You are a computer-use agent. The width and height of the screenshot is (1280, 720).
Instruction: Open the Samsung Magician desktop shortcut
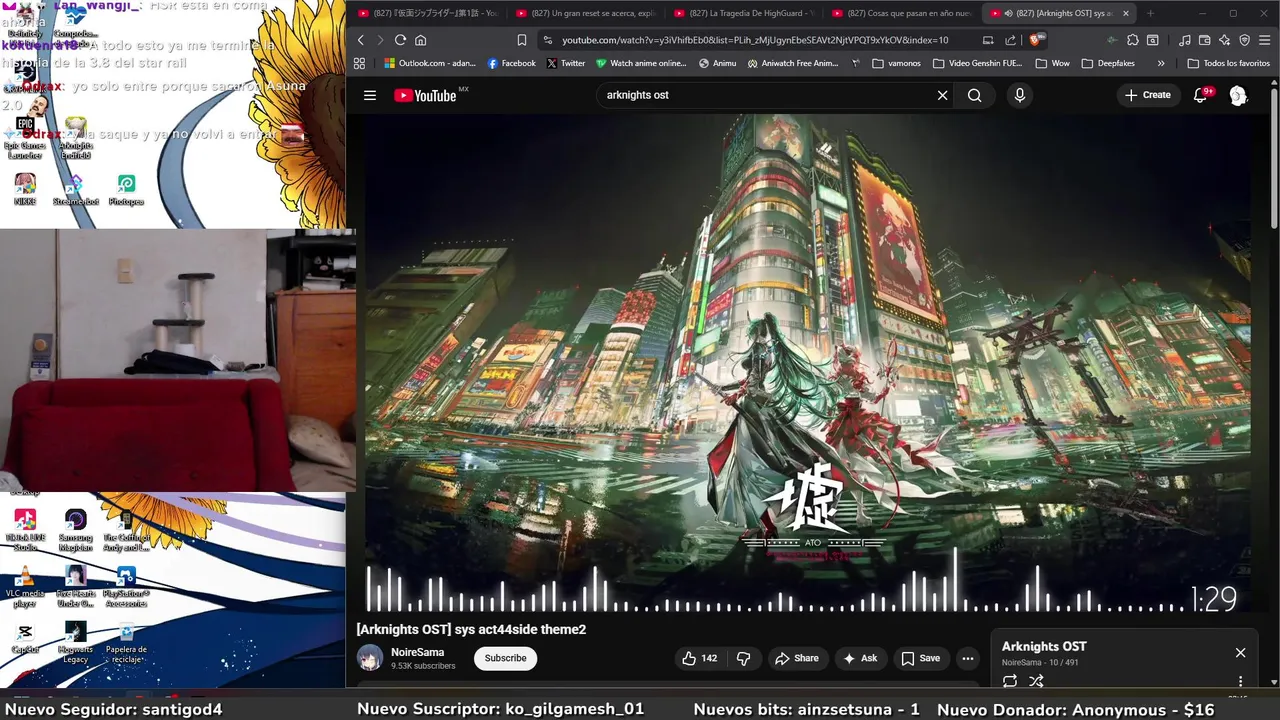pyautogui.click(x=76, y=530)
